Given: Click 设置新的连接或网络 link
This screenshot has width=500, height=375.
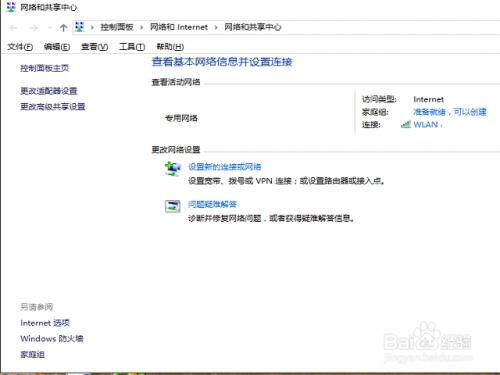Looking at the screenshot, I should click(225, 167).
